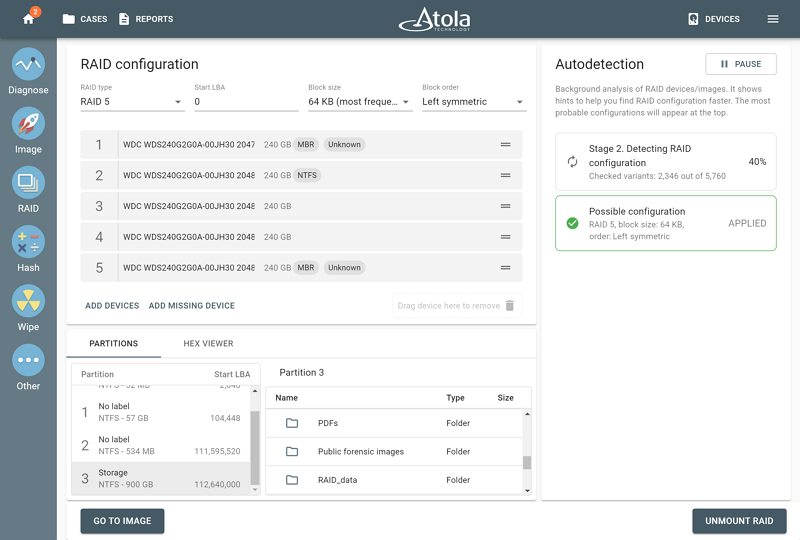Open the Reports menu
This screenshot has height=540, width=800.
click(x=146, y=19)
